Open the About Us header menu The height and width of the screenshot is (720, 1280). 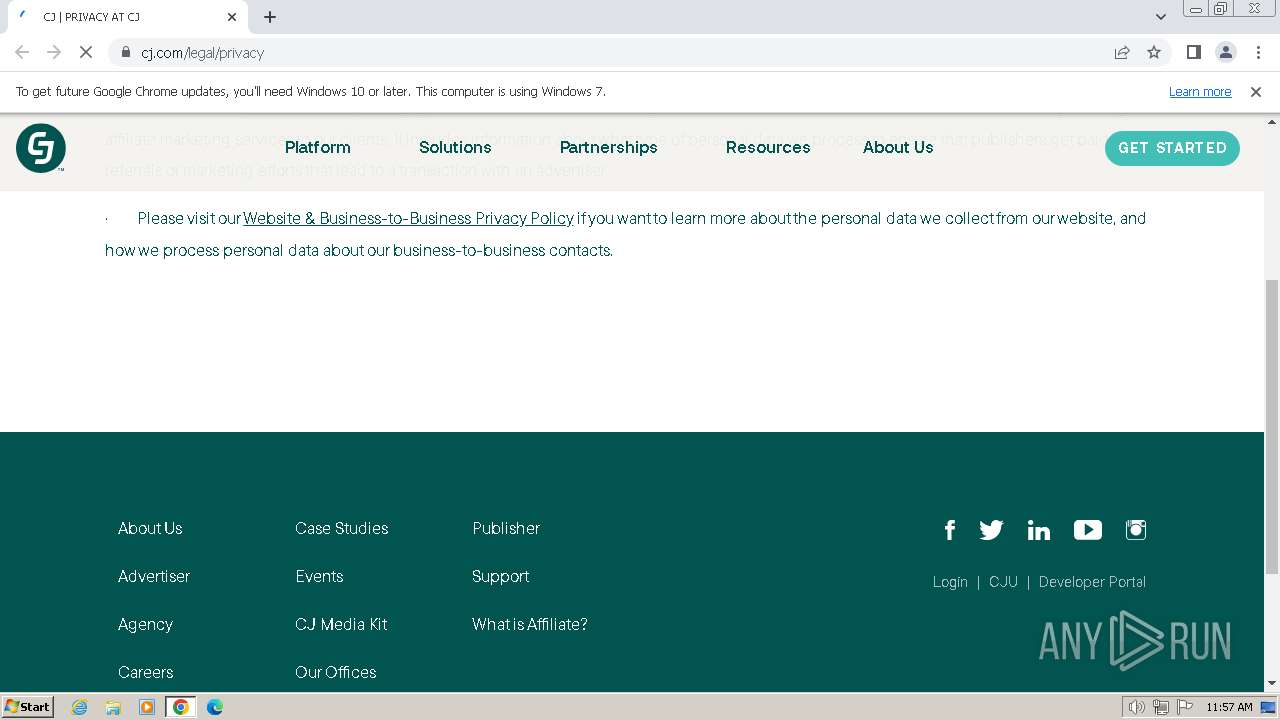pos(898,147)
